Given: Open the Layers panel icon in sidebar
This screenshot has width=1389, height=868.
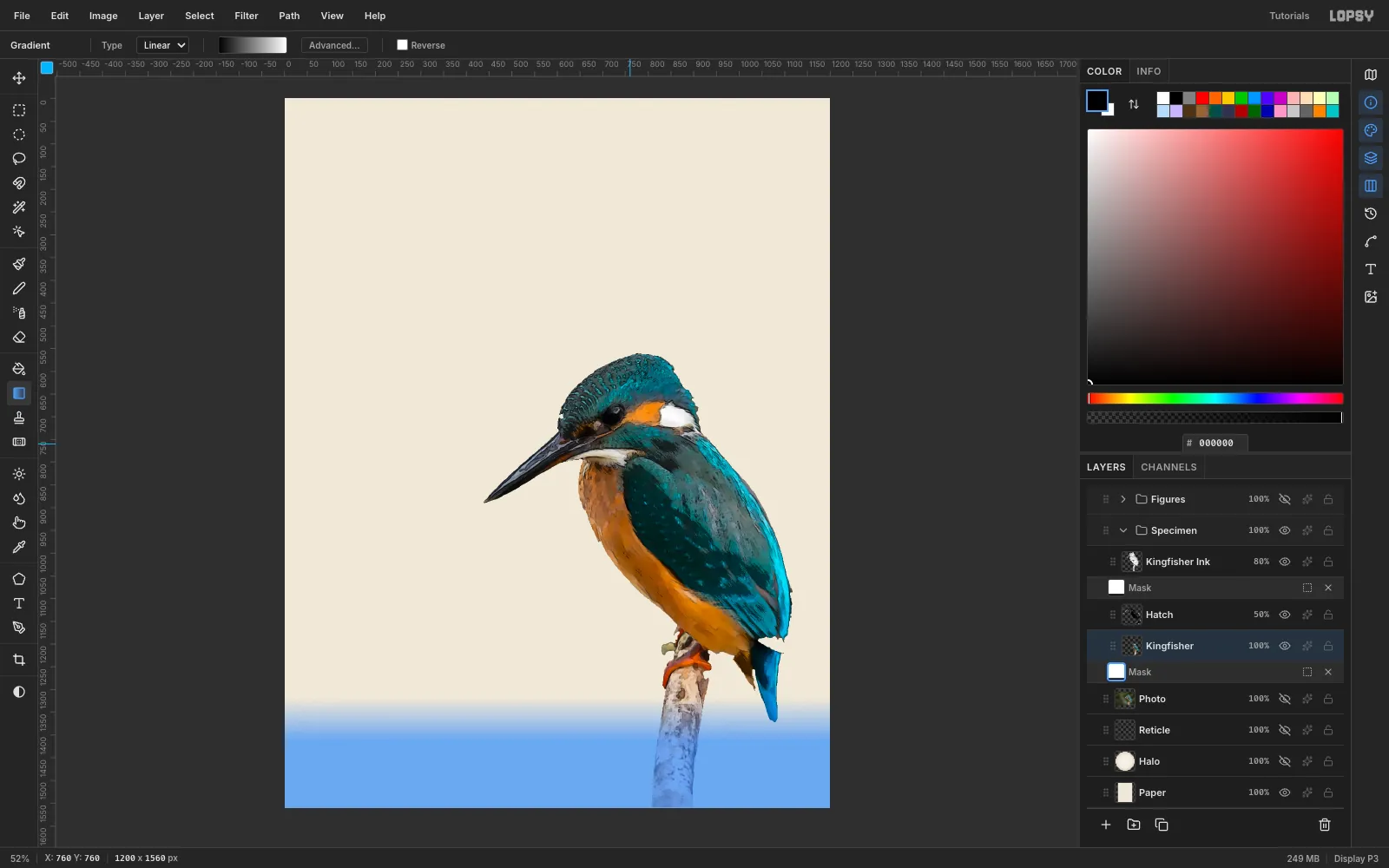Looking at the screenshot, I should [x=1371, y=158].
